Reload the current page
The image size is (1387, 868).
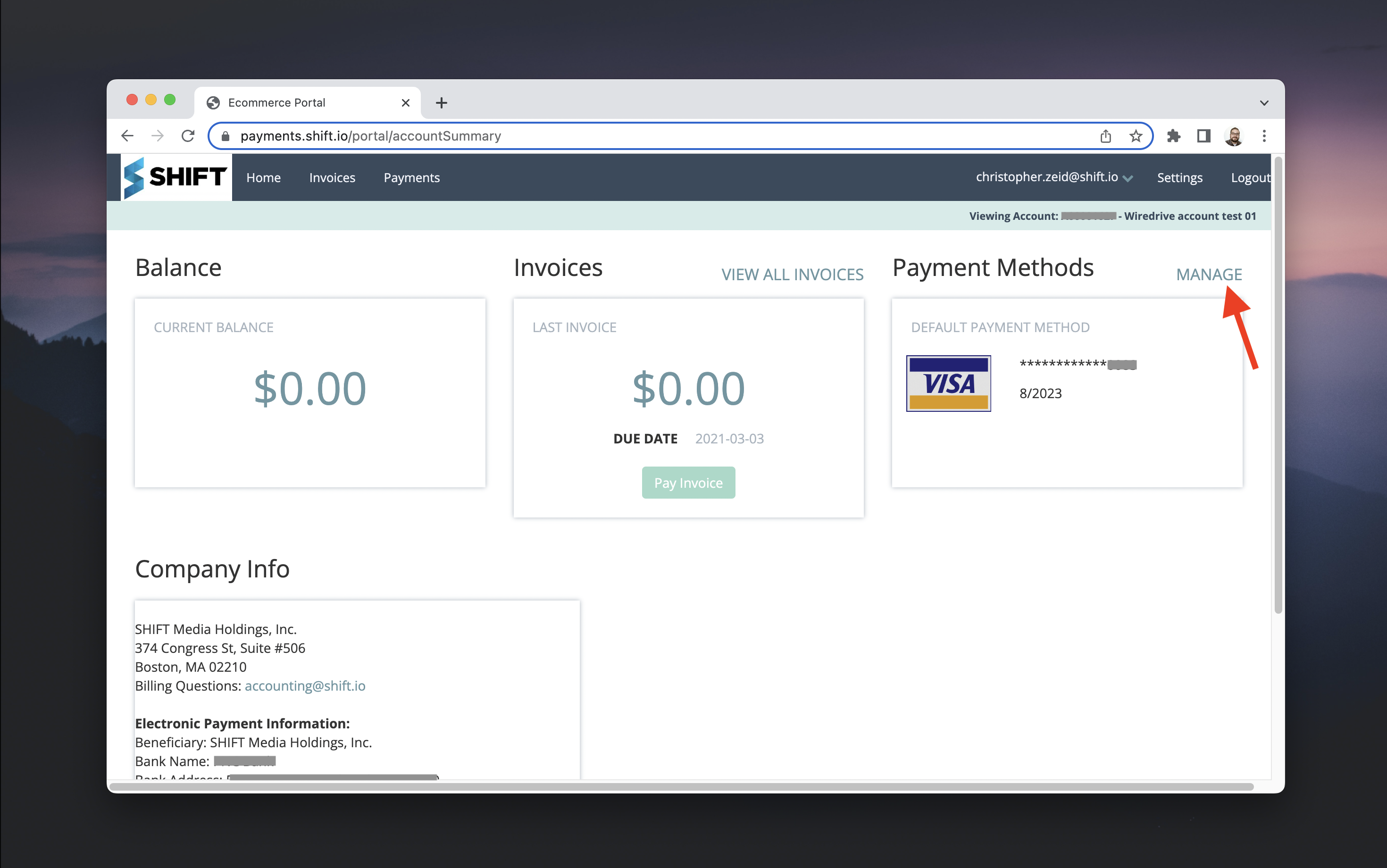pyautogui.click(x=188, y=135)
